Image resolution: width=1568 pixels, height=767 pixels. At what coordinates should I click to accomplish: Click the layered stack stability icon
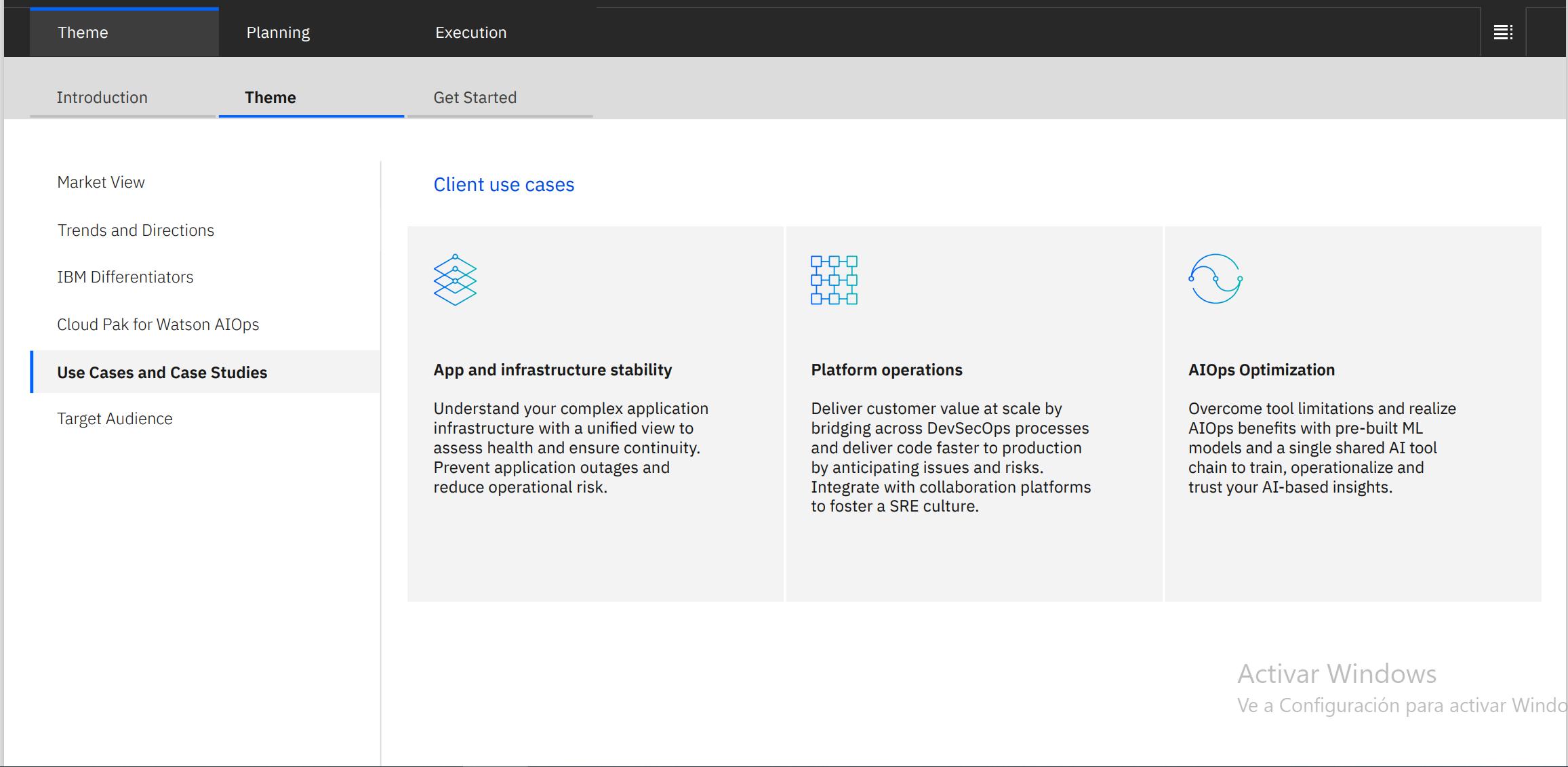click(x=455, y=280)
